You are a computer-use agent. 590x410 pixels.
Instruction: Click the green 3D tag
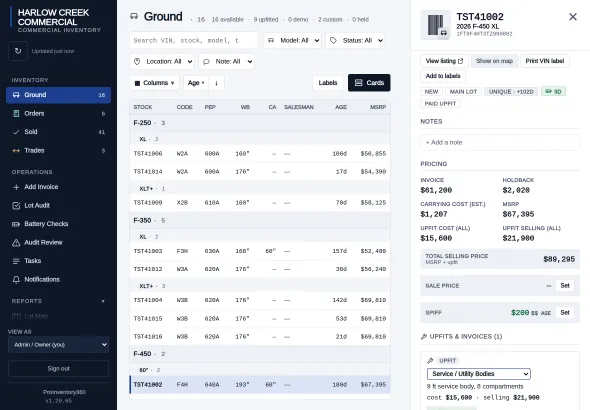[x=553, y=91]
